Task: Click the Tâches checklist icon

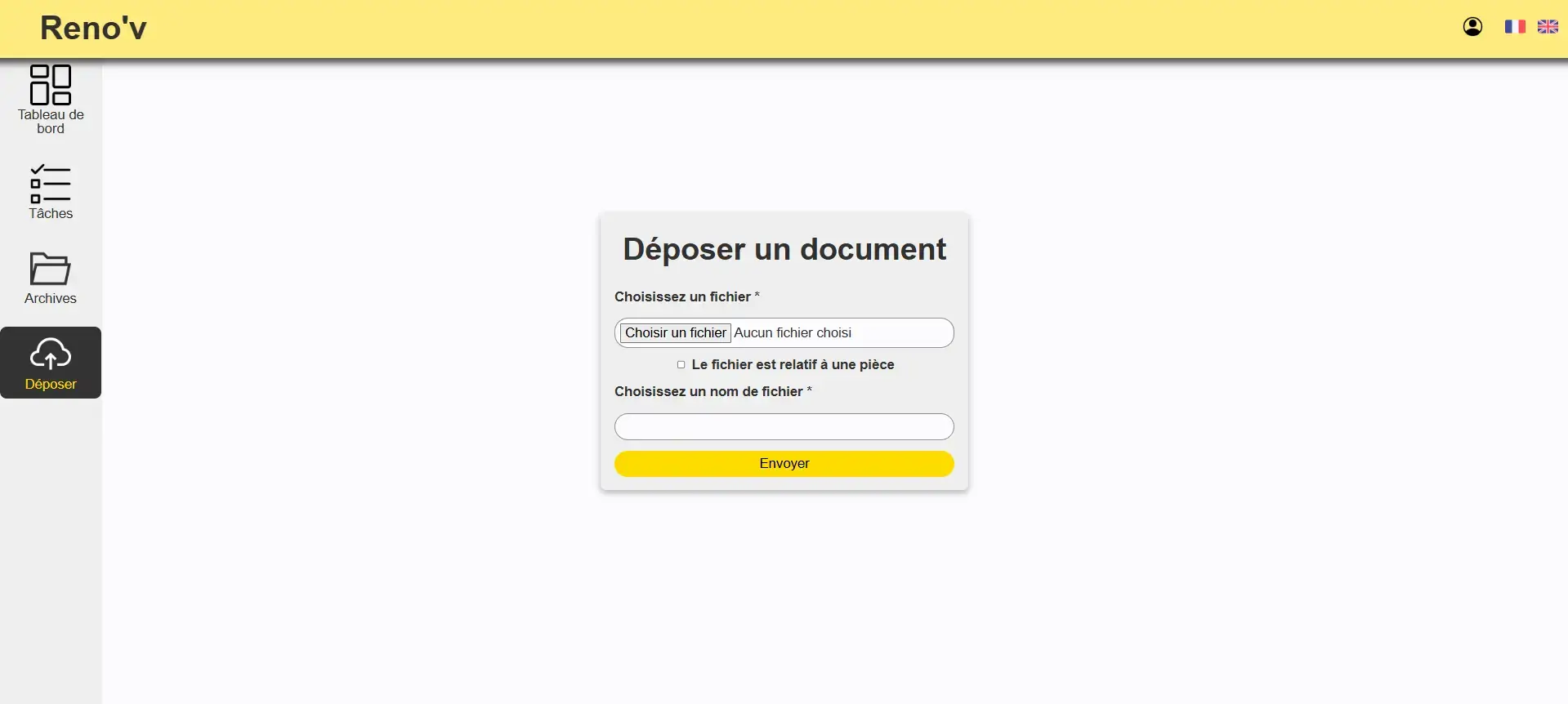Action: pos(51,184)
